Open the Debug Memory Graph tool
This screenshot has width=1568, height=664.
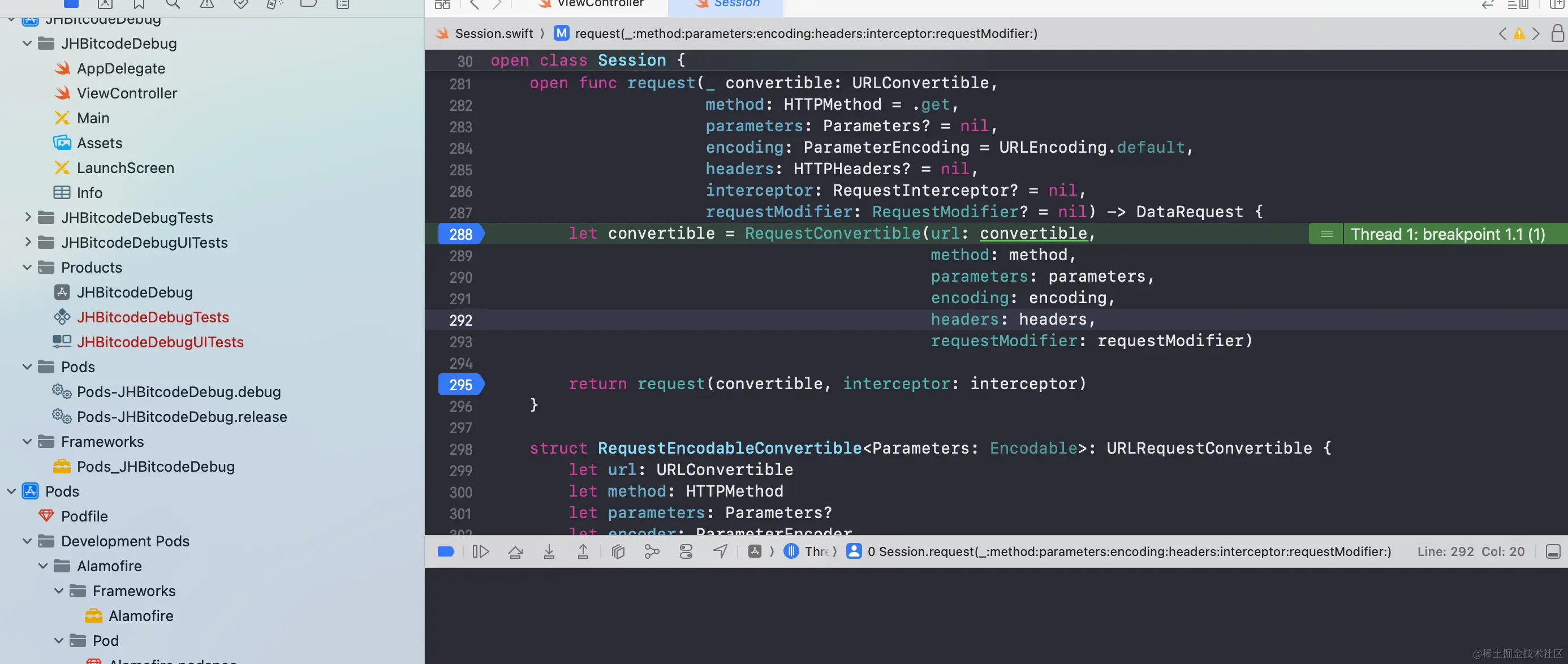coord(652,551)
